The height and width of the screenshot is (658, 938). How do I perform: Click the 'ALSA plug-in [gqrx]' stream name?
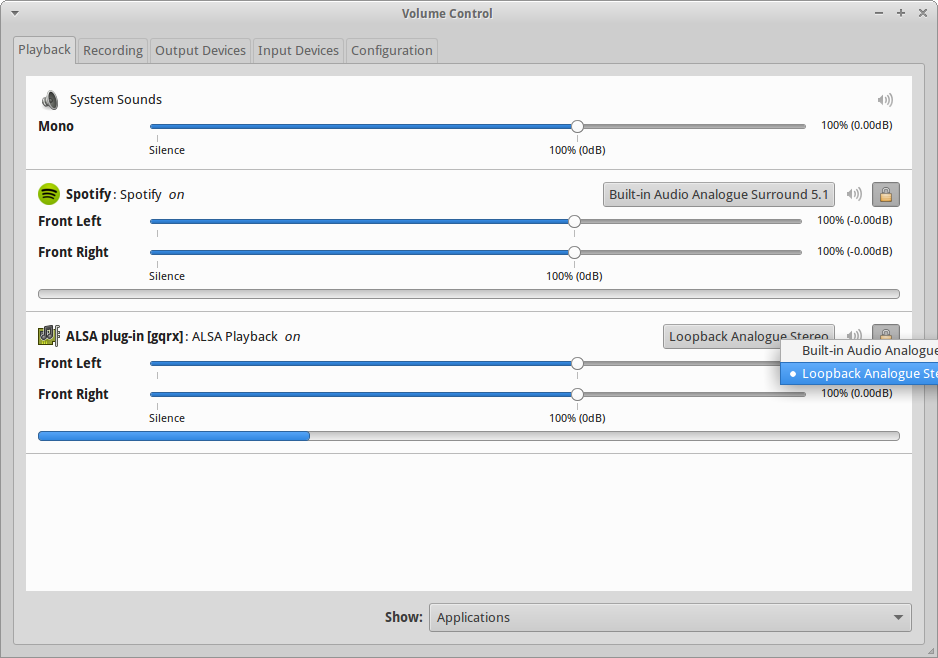[124, 336]
